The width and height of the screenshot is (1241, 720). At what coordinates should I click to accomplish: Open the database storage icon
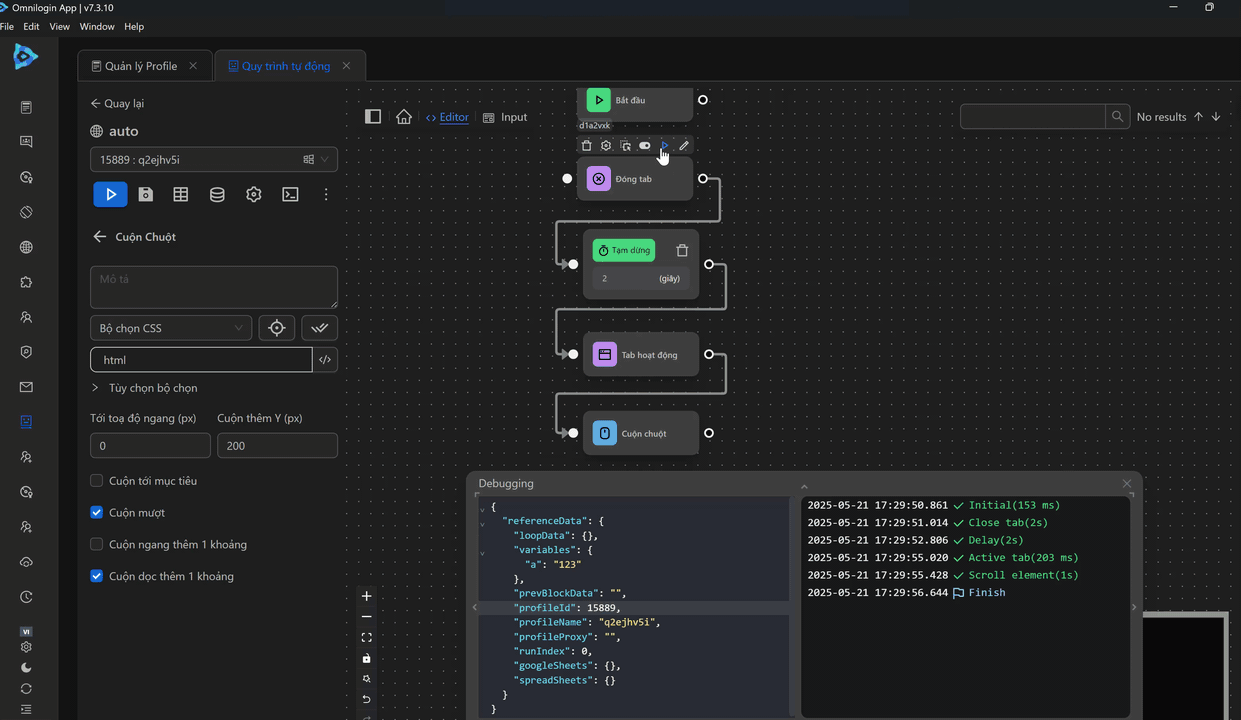217,195
